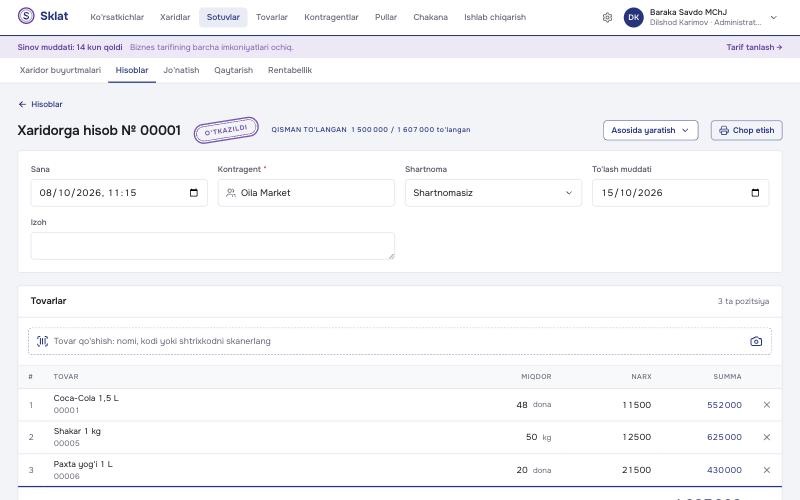Open the camera scan icon

pos(756,341)
